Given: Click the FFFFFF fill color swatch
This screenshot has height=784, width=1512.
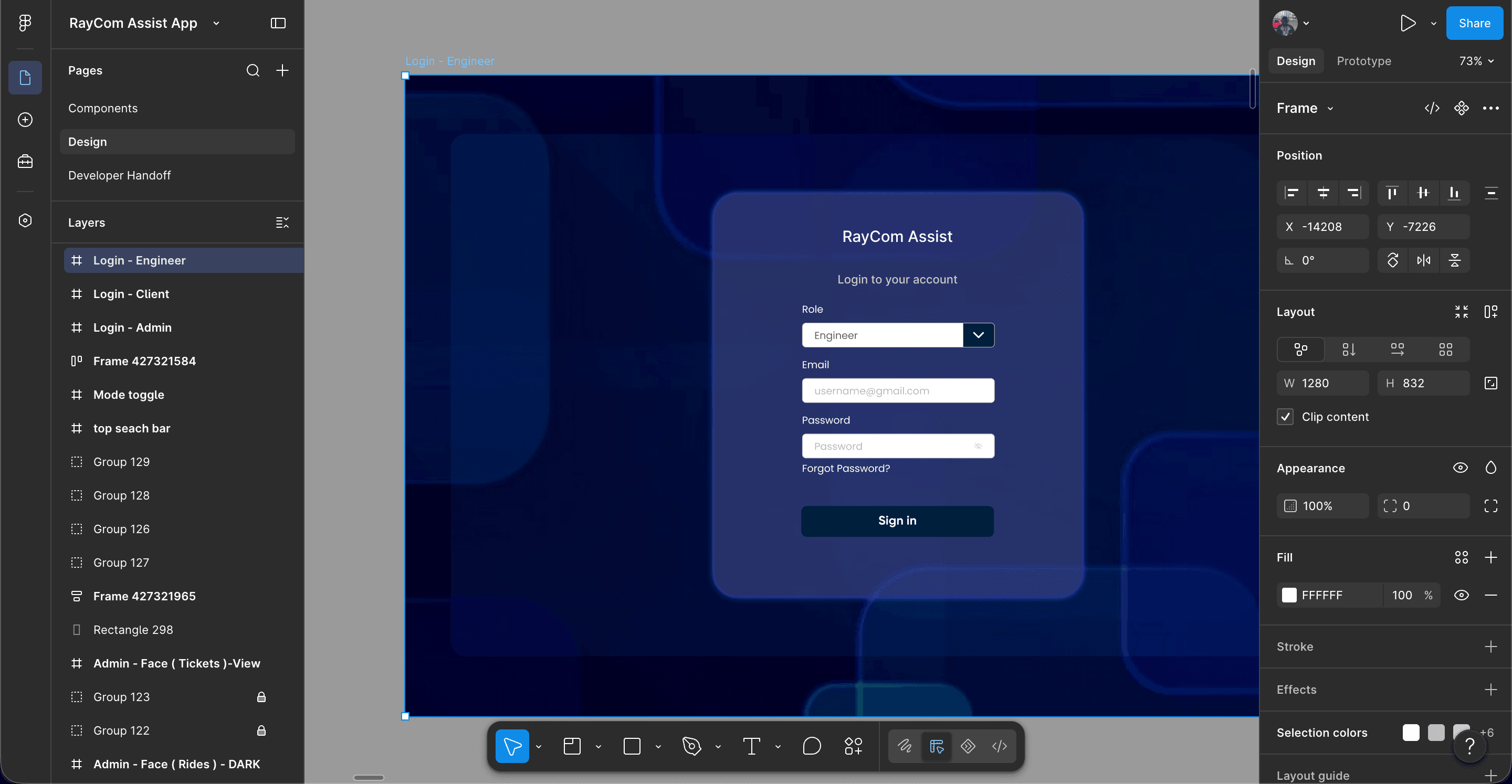Looking at the screenshot, I should [1289, 595].
